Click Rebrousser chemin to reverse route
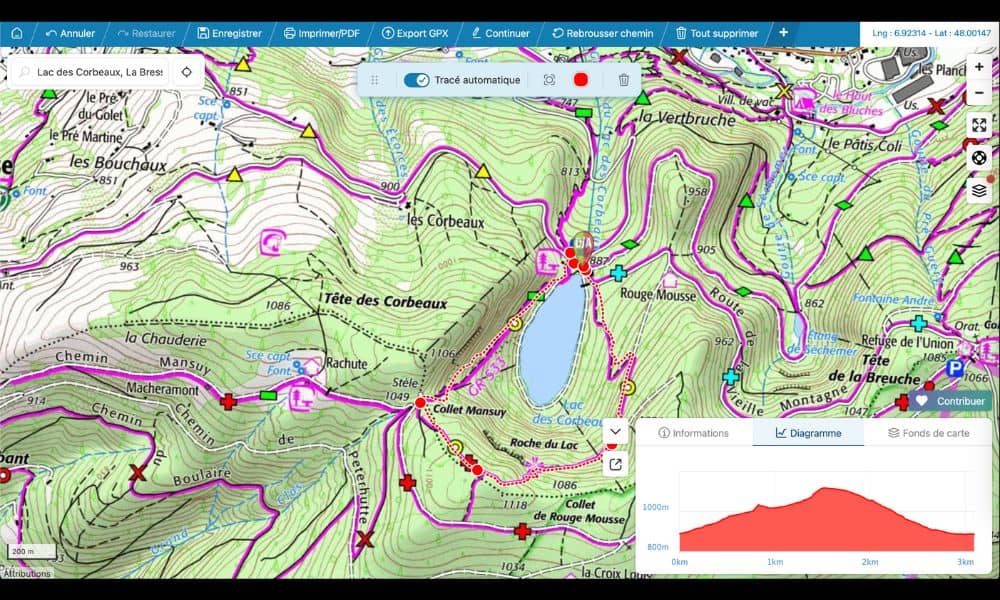The image size is (1000, 600). click(602, 33)
